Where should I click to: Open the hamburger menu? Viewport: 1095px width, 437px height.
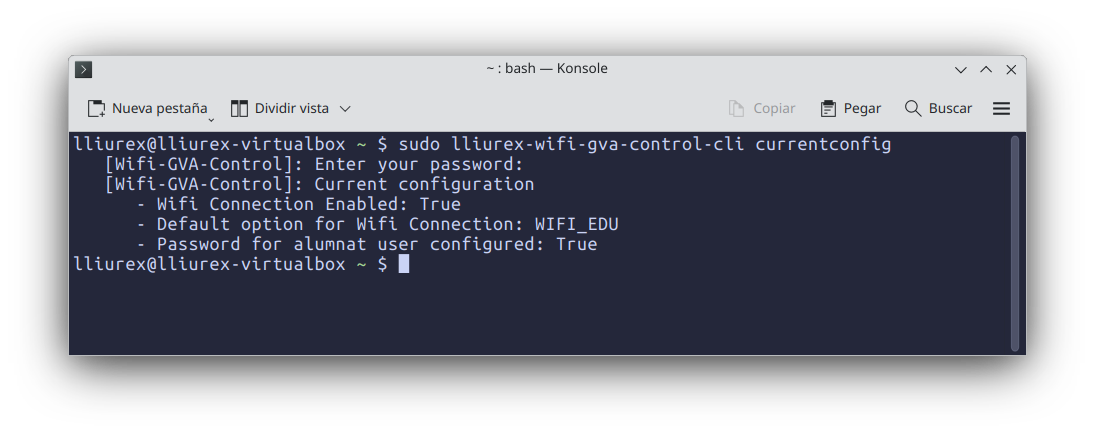coord(1001,108)
